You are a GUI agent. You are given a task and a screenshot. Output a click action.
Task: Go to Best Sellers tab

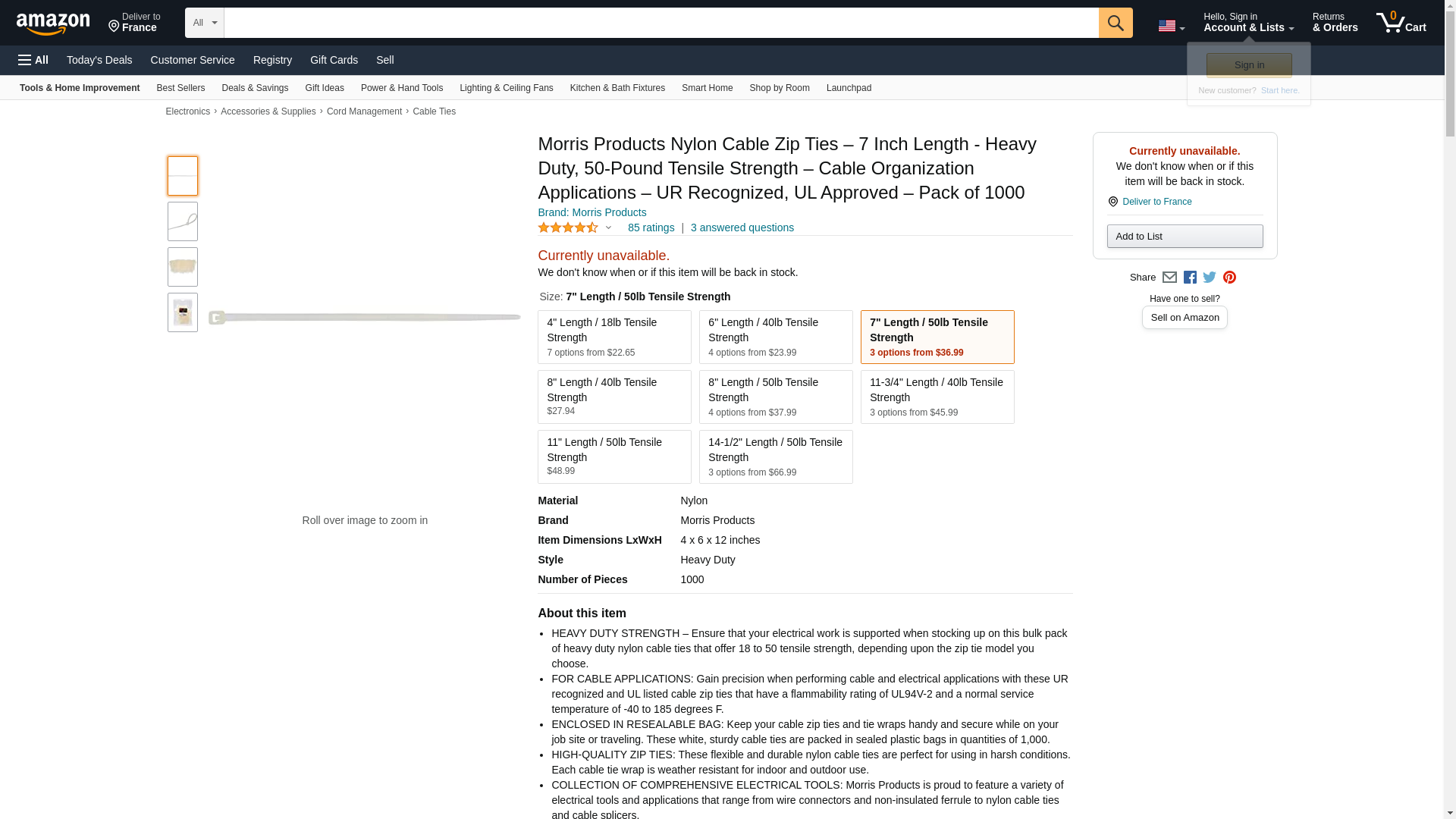pos(180,88)
